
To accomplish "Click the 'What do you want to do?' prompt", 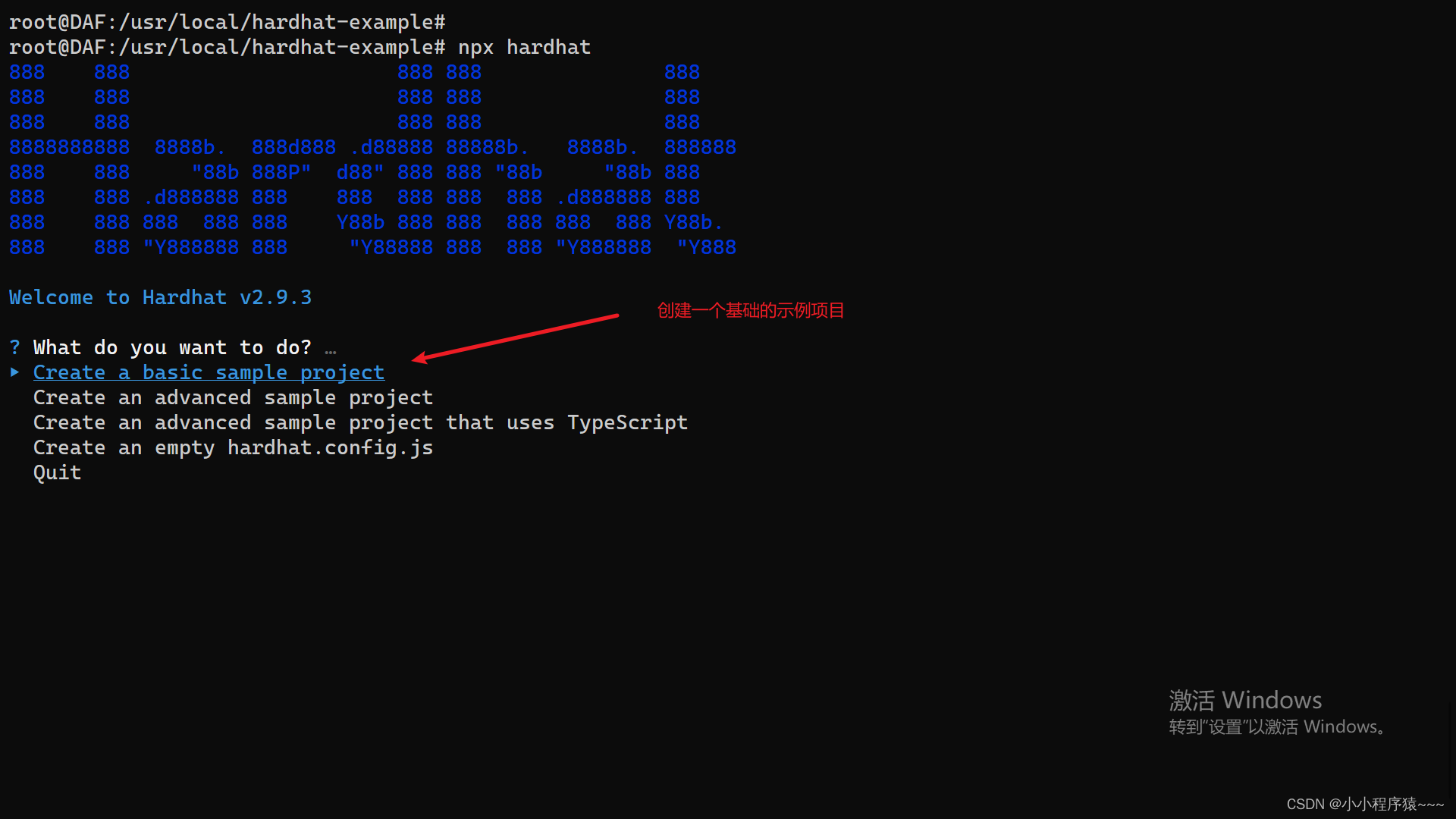I will pos(172,347).
